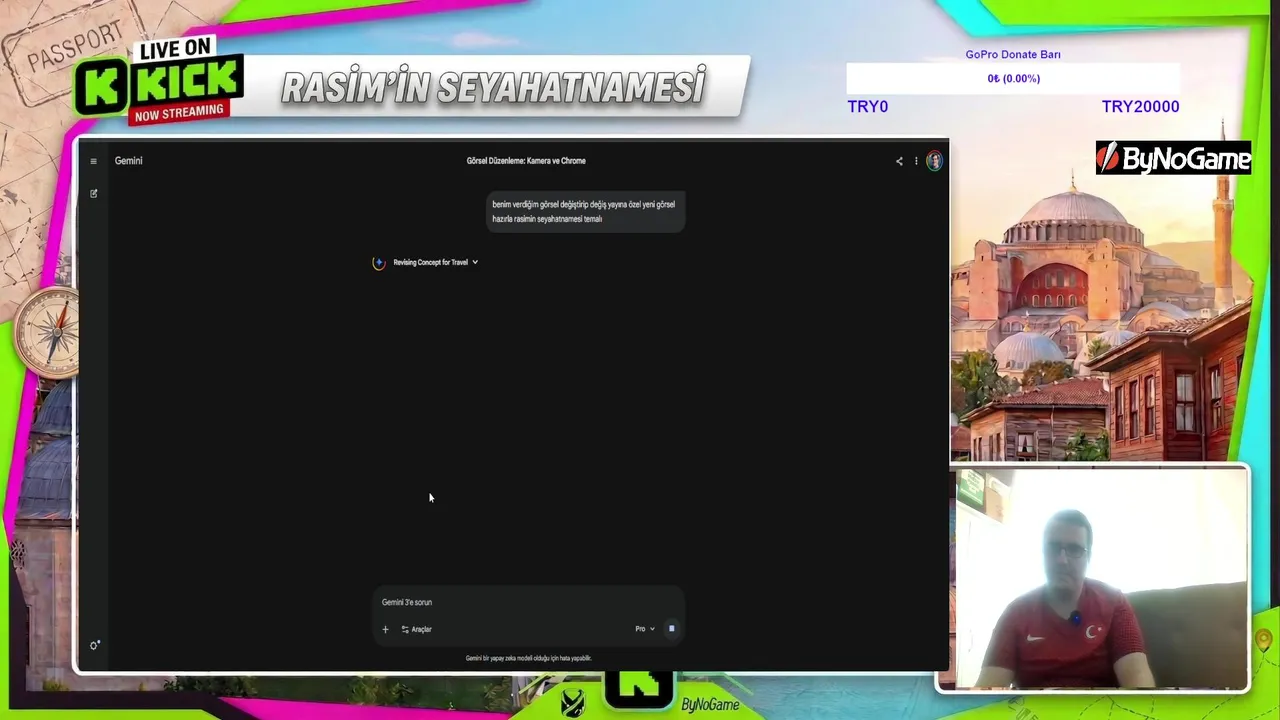Click the TRY20000 donation goal label
1280x720 pixels.
click(1140, 106)
